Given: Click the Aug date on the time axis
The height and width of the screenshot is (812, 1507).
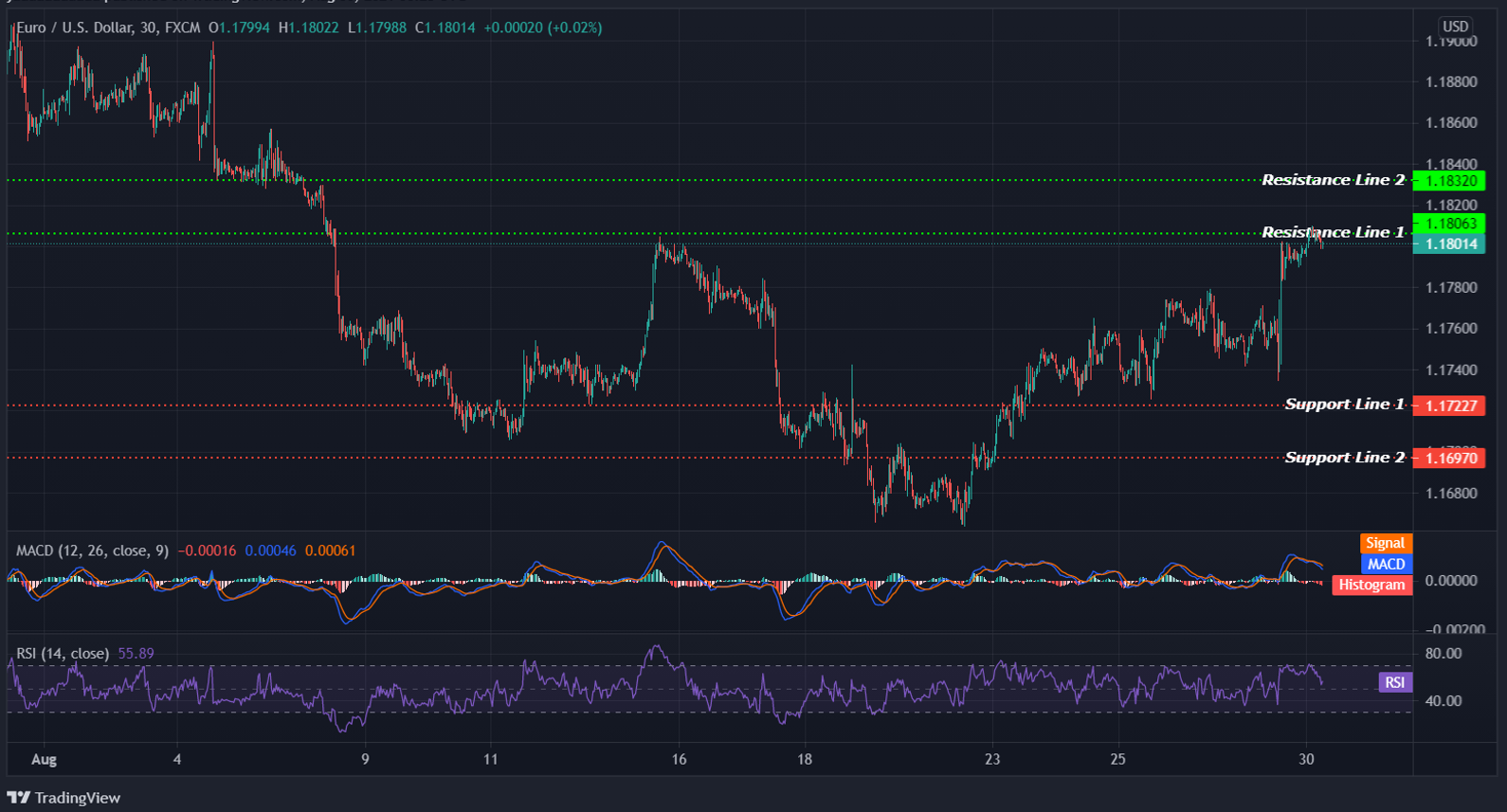Looking at the screenshot, I should tap(44, 760).
